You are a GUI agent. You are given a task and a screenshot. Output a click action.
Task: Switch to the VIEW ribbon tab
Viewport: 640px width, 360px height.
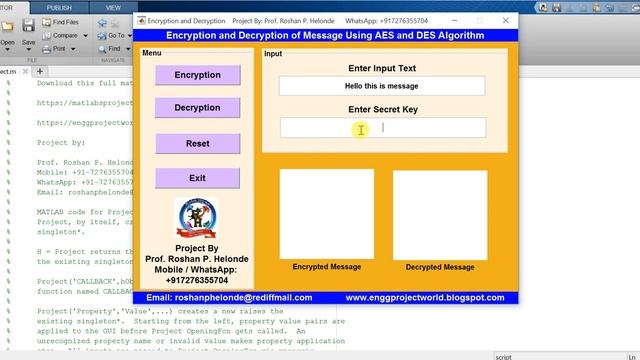(x=113, y=8)
